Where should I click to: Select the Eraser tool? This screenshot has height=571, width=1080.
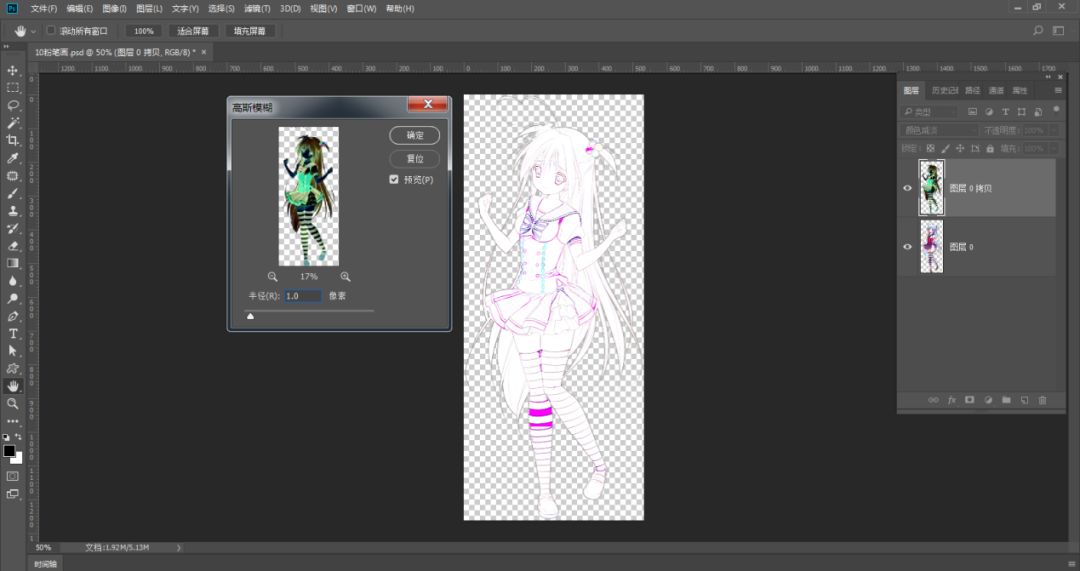(x=13, y=245)
